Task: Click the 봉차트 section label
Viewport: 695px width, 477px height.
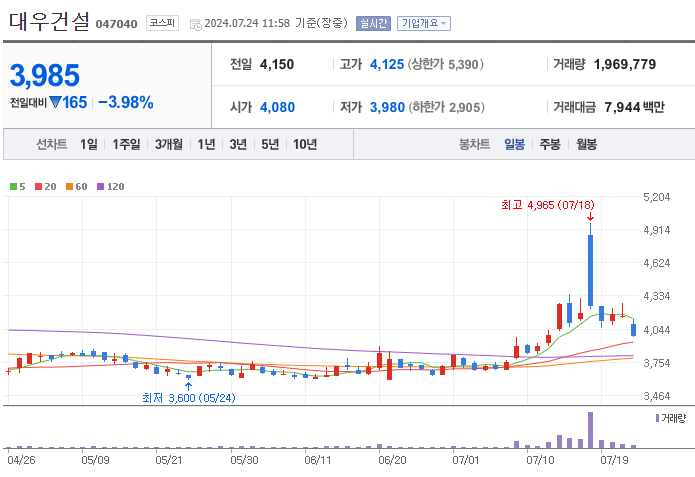Action: (x=474, y=144)
